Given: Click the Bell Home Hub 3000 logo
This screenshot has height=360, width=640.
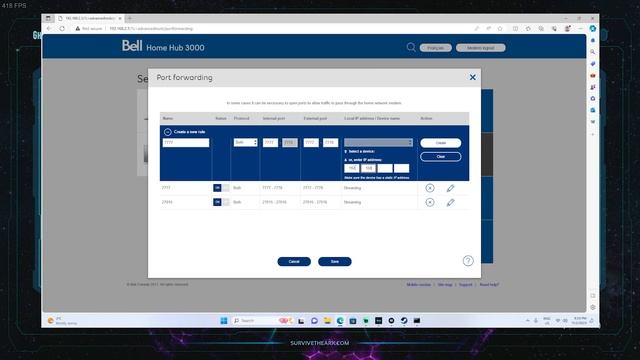Looking at the screenshot, I should (163, 46).
